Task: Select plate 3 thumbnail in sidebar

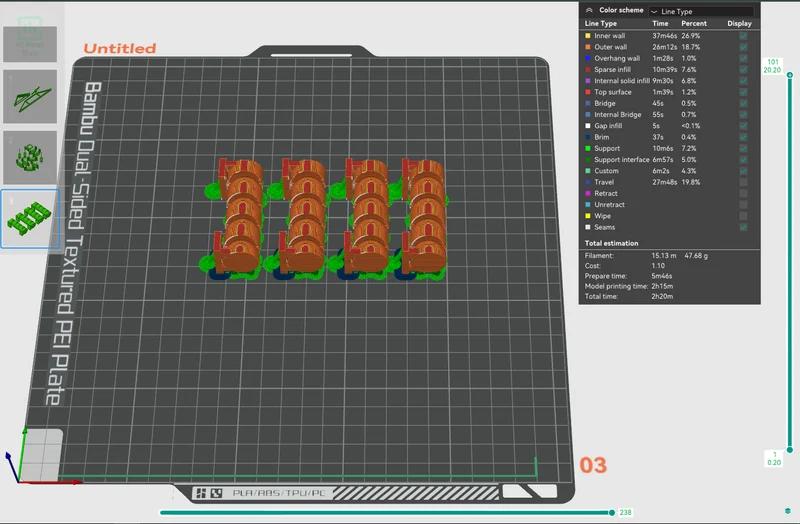Action: tap(30, 218)
